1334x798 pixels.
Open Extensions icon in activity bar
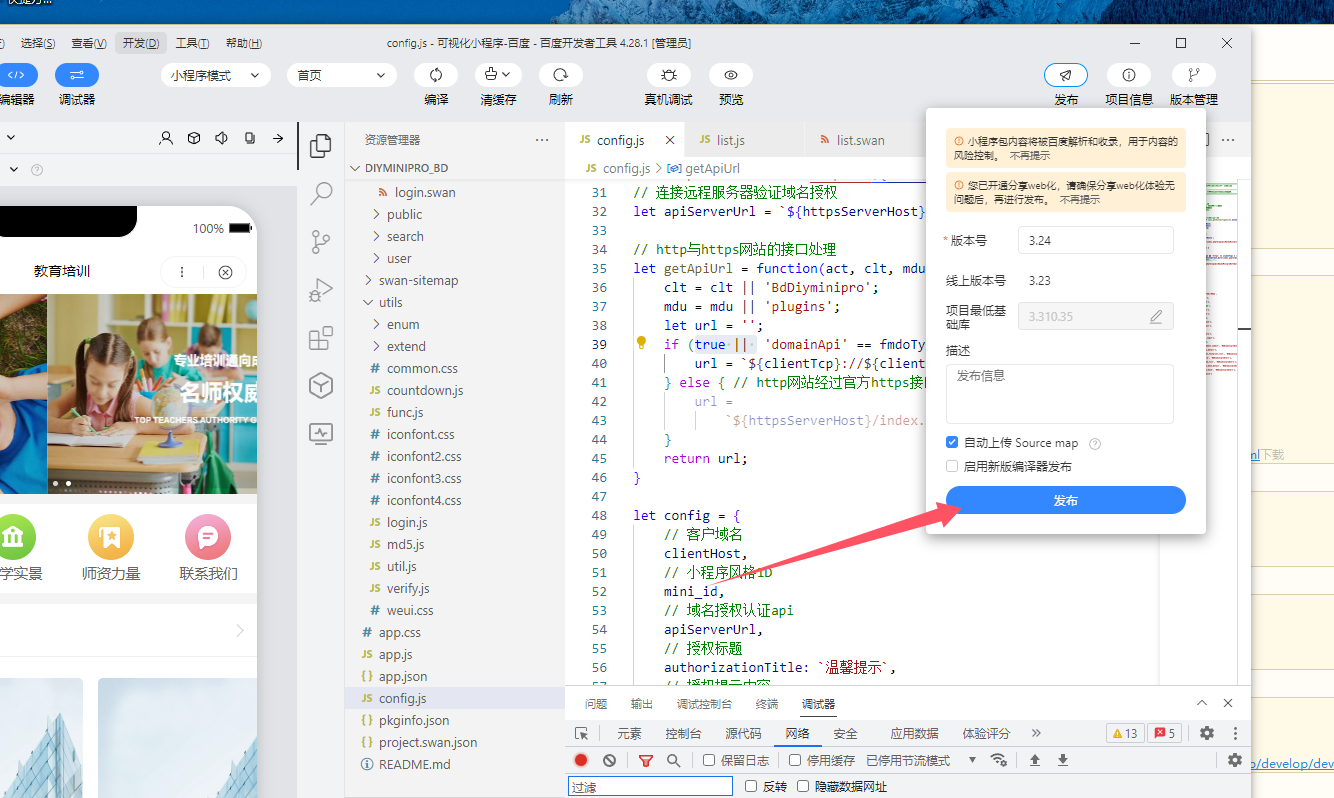[321, 338]
